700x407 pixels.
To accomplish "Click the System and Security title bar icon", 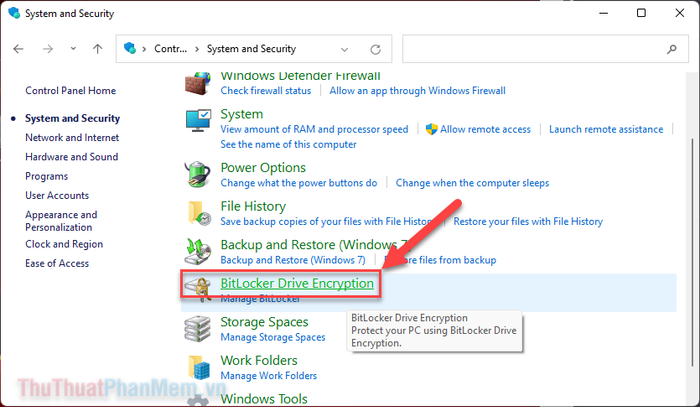I will pos(14,13).
